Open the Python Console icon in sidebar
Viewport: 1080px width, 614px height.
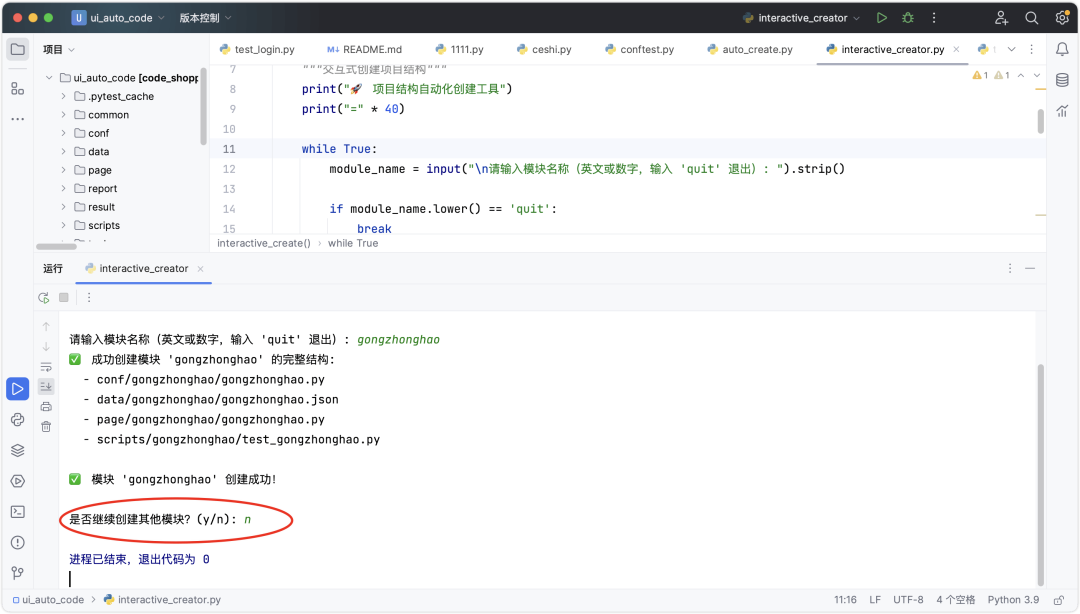pyautogui.click(x=18, y=420)
